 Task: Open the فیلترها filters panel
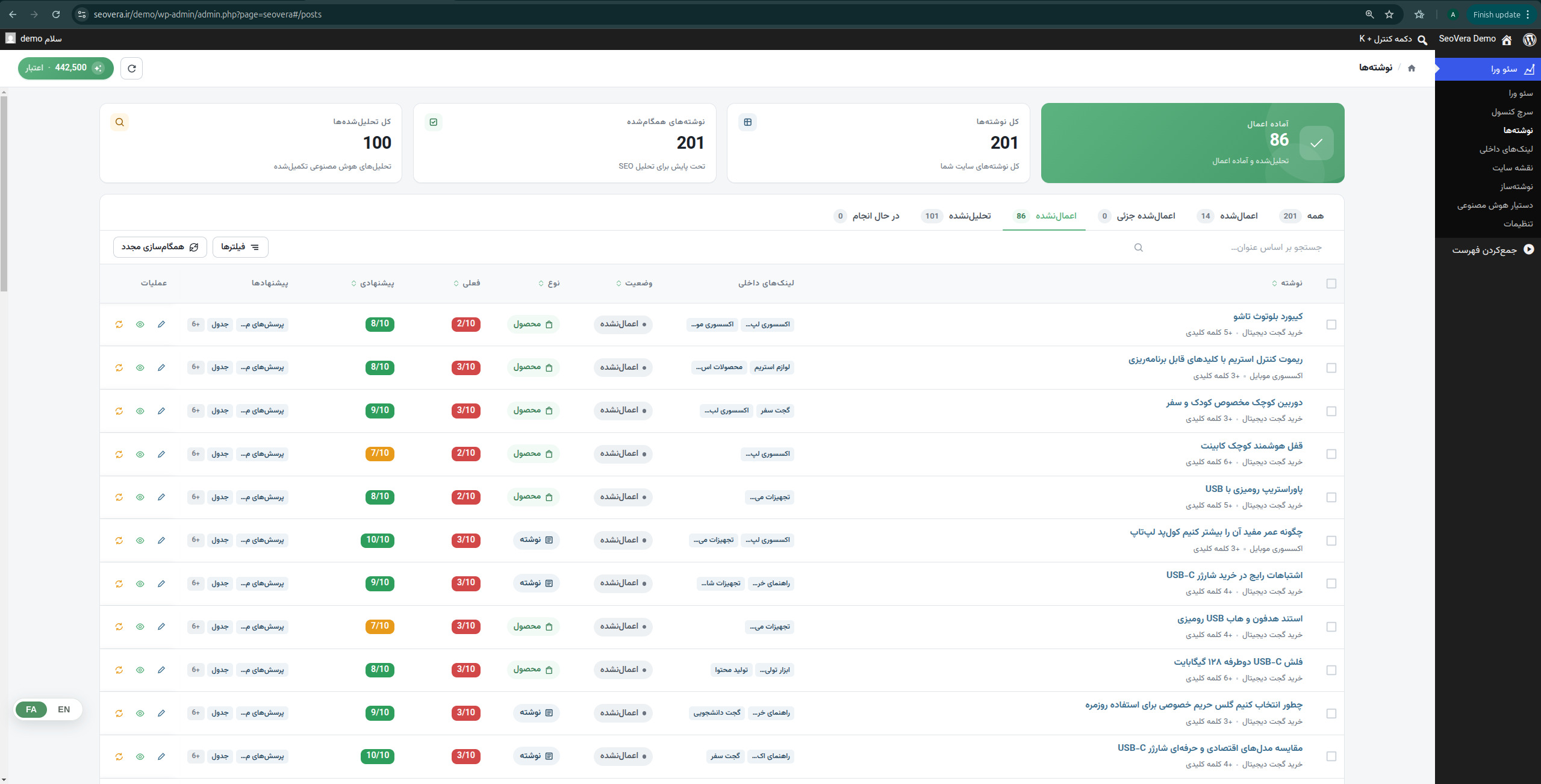click(240, 247)
